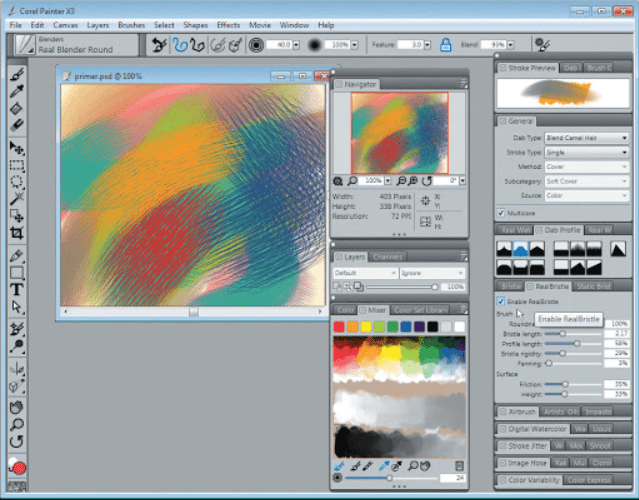Switch to the Channels tab
The height and width of the screenshot is (500, 639).
pos(387,257)
